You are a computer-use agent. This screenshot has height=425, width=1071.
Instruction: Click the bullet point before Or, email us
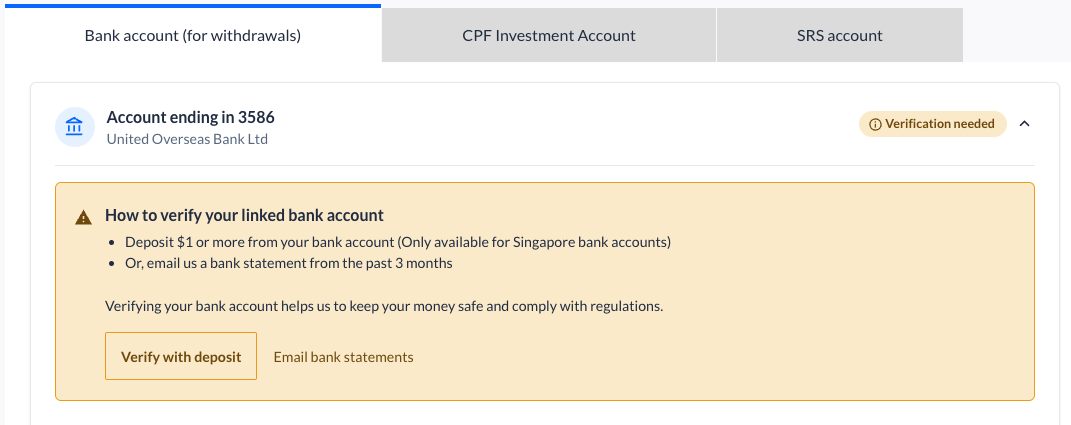(x=112, y=263)
